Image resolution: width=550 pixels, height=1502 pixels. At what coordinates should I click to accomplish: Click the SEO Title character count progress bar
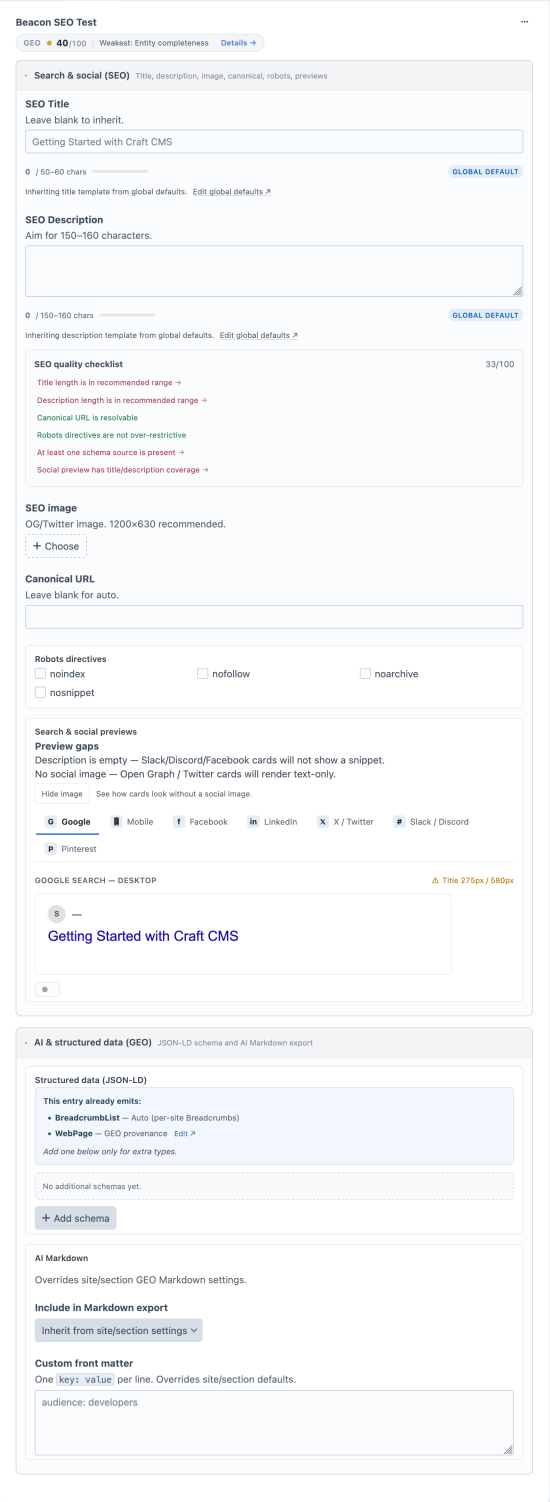pos(120,172)
